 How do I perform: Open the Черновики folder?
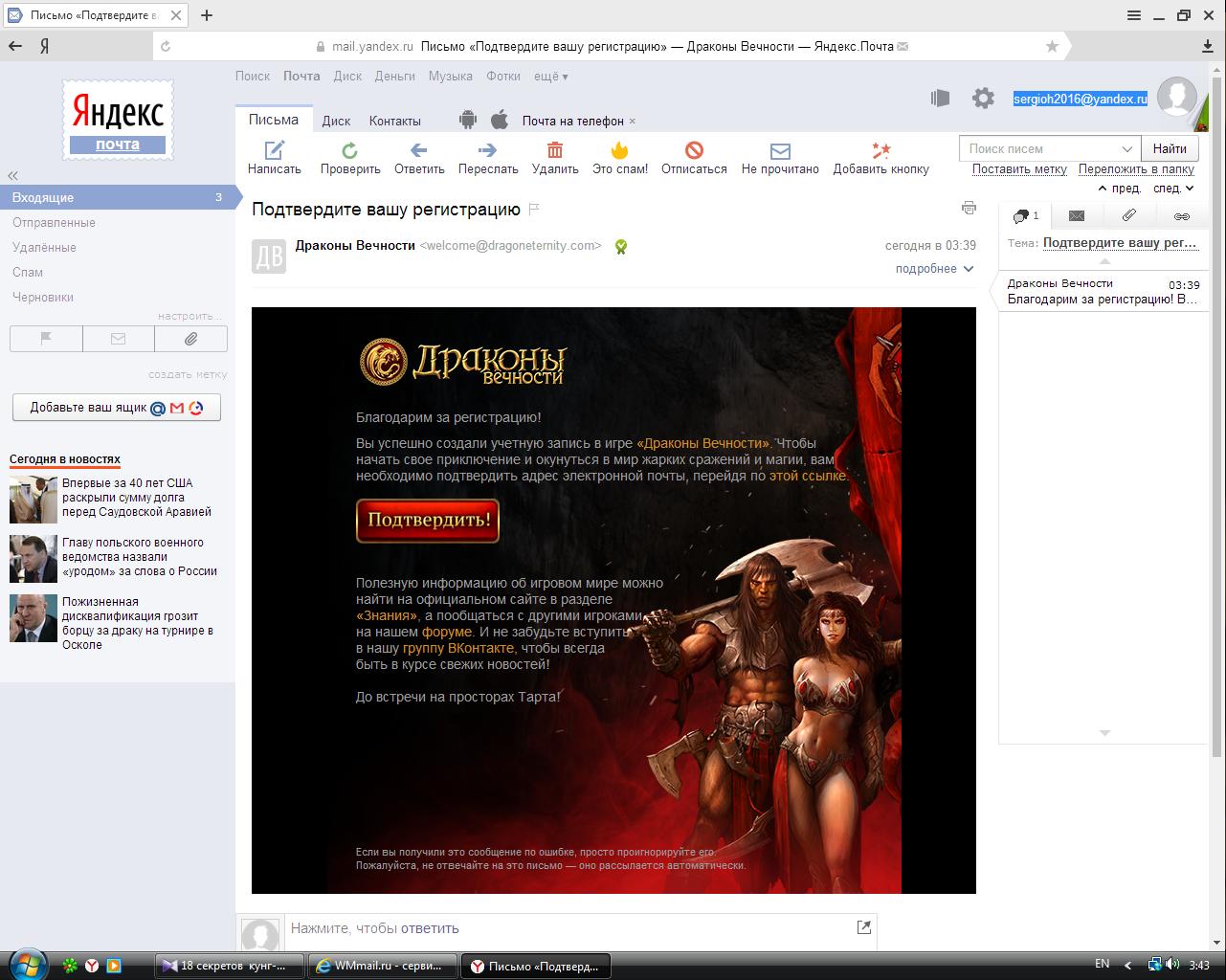pyautogui.click(x=43, y=297)
